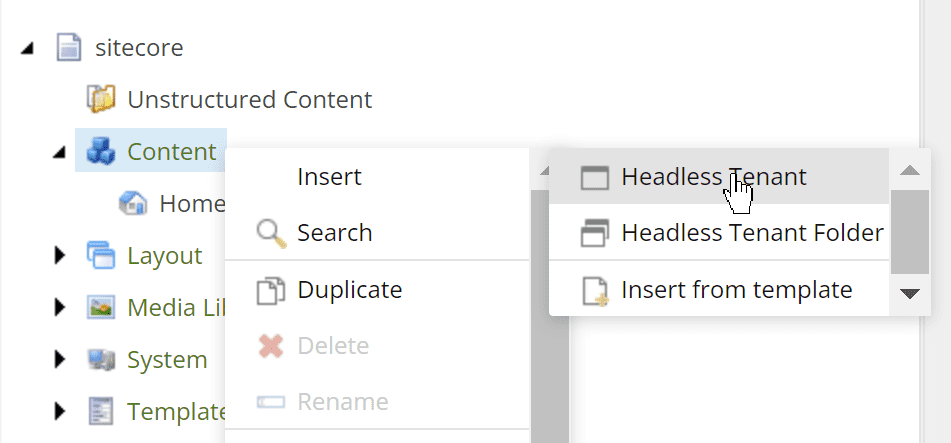
Task: Select the Unstructured Content tree item
Action: [x=249, y=100]
